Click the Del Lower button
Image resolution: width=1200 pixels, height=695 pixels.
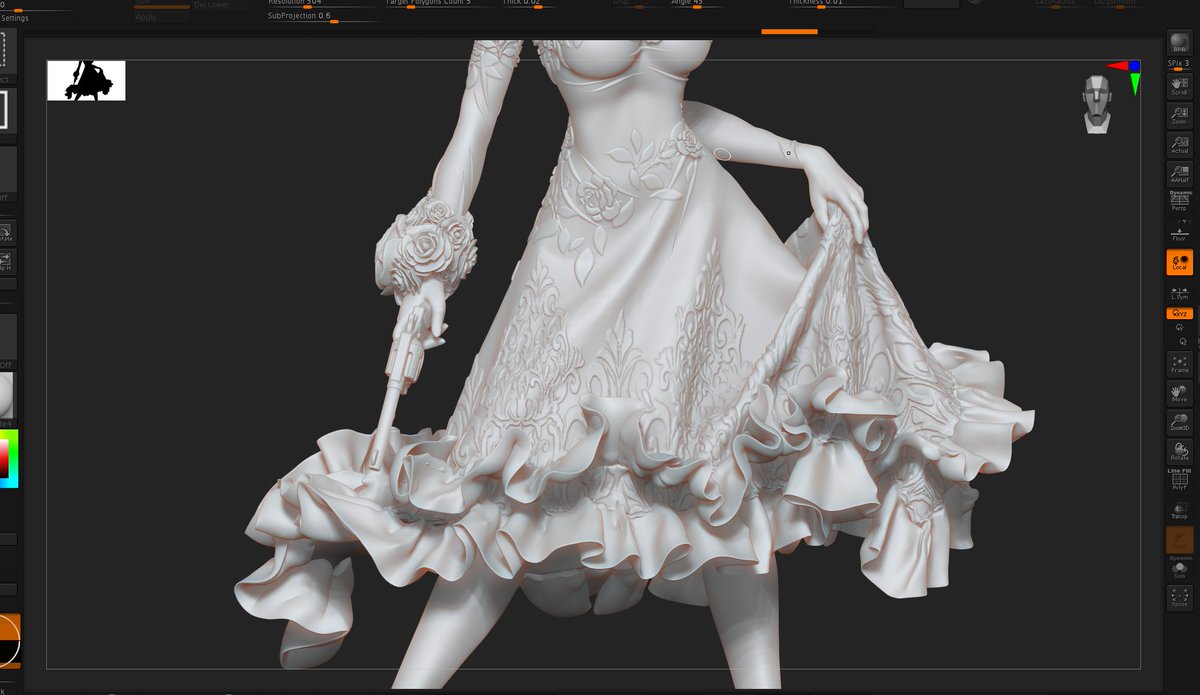[211, 4]
